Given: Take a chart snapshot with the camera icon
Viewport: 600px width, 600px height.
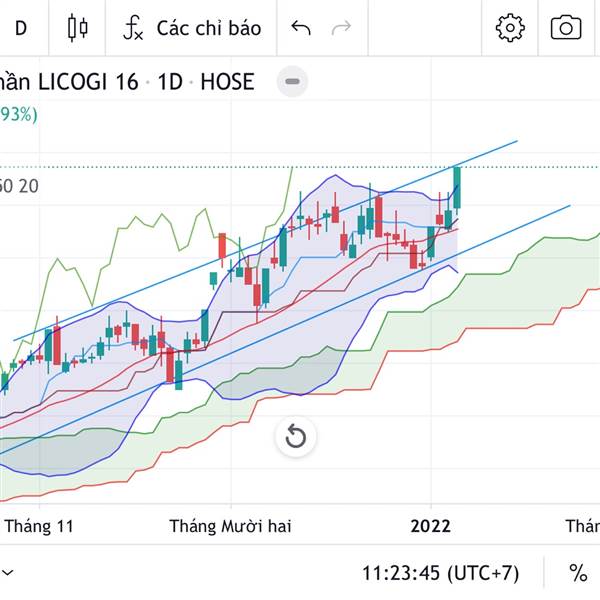Looking at the screenshot, I should point(566,28).
